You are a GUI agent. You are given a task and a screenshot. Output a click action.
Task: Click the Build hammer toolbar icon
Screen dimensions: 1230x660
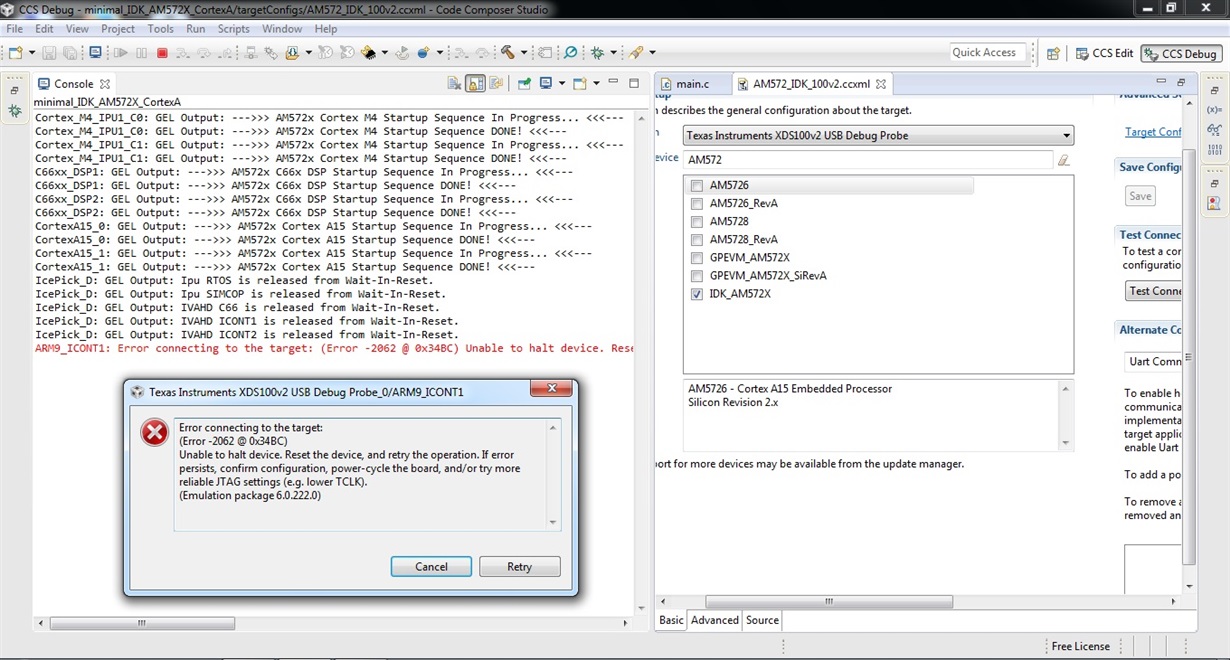coord(507,52)
